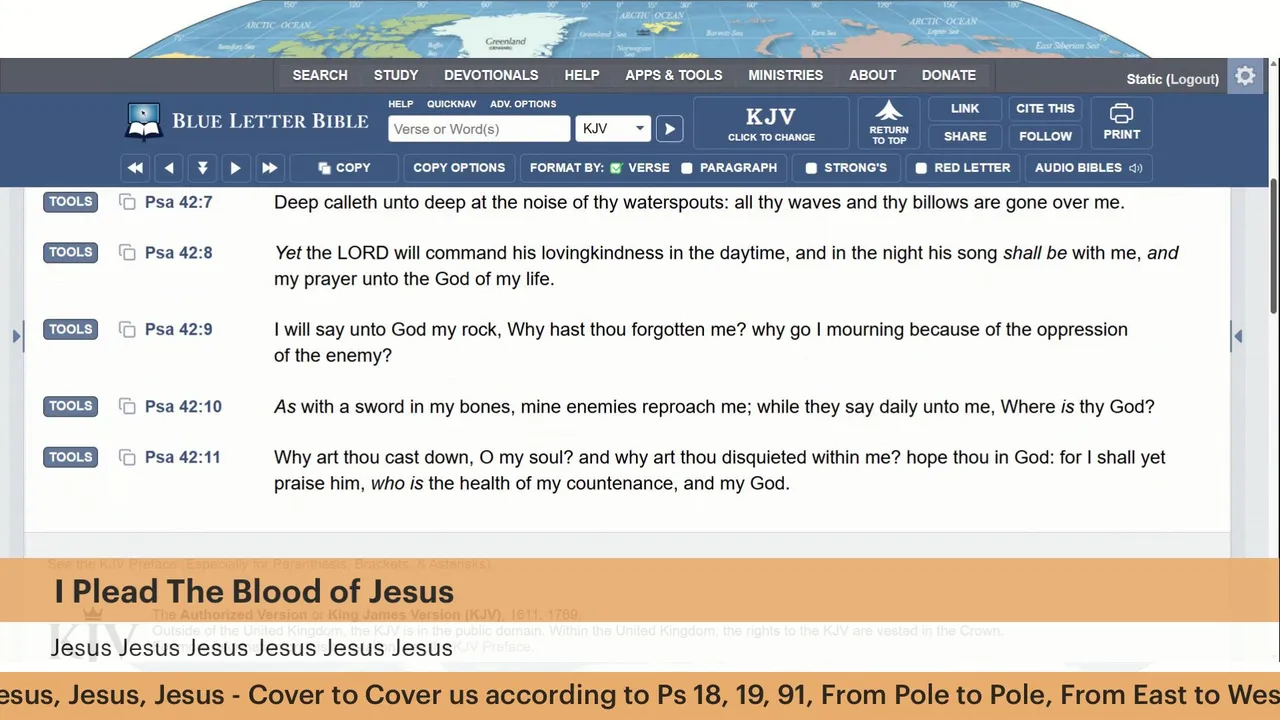Open the Psa 42:9 verse link
Screen dimensions: 1280x720
[x=178, y=329]
